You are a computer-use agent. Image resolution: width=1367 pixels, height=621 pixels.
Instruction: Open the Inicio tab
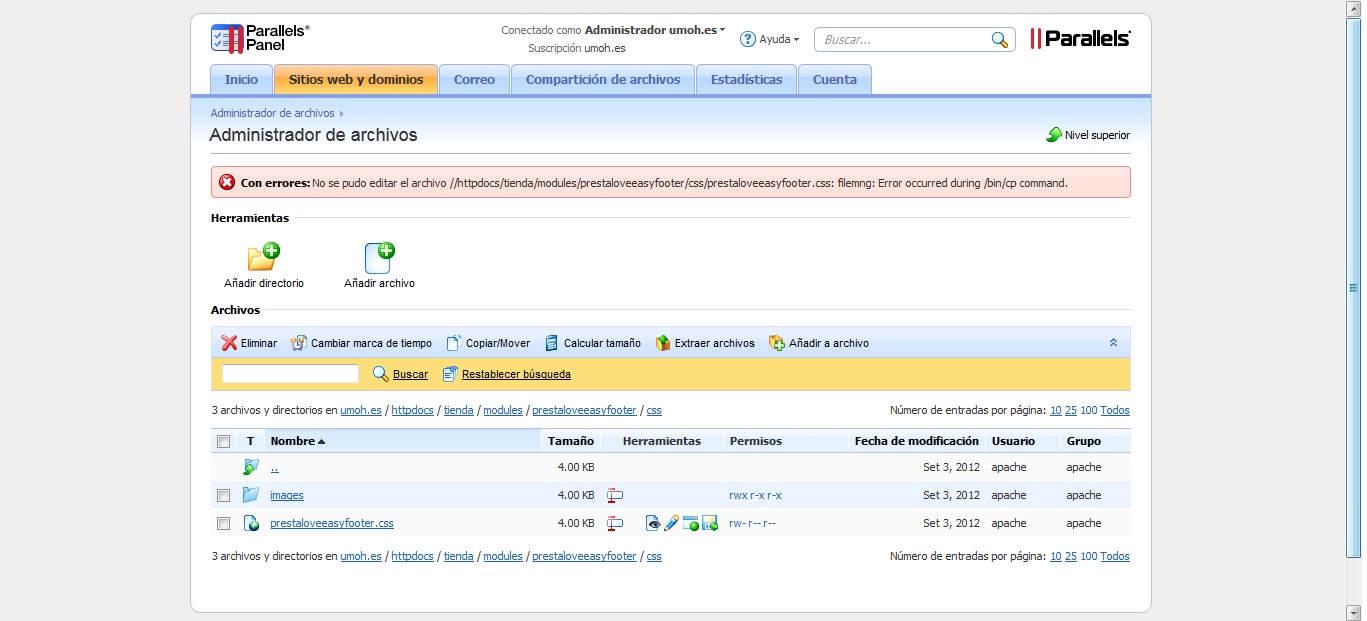tap(241, 80)
